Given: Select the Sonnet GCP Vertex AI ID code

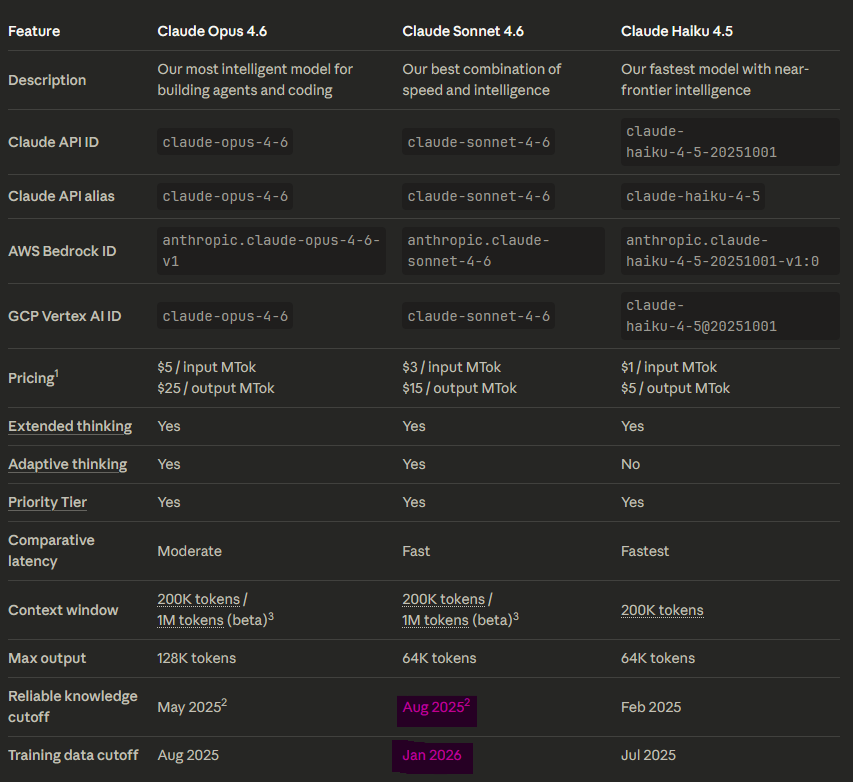Looking at the screenshot, I should click(479, 316).
